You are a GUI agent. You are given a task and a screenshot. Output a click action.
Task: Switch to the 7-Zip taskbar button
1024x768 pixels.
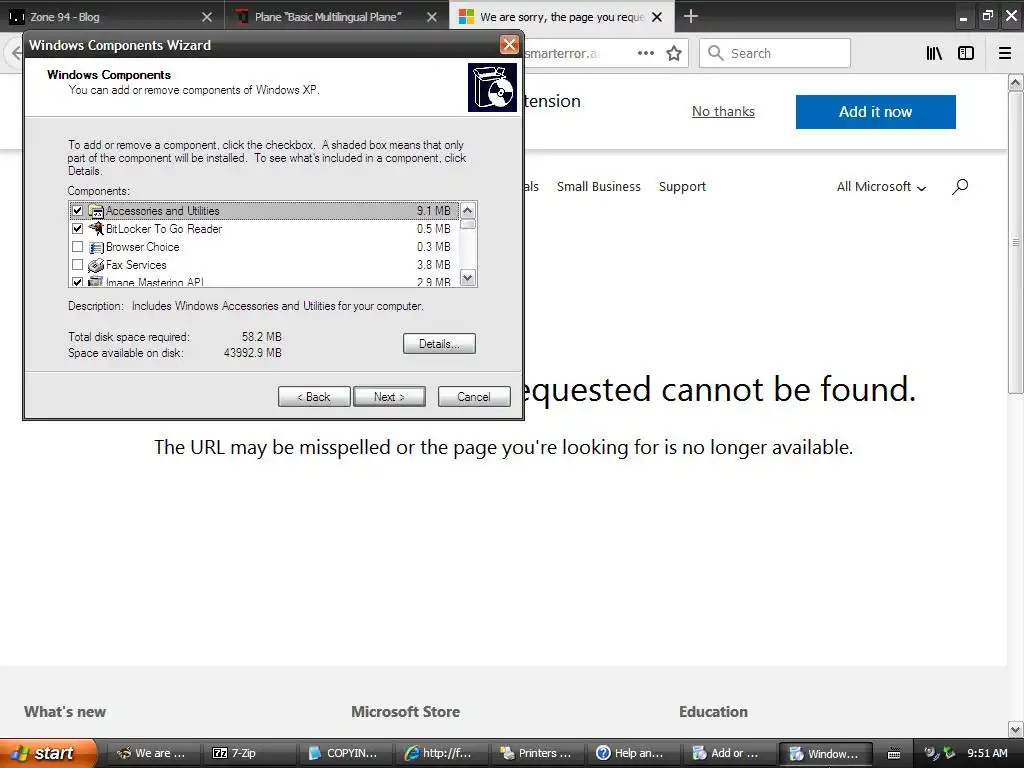pyautogui.click(x=248, y=753)
